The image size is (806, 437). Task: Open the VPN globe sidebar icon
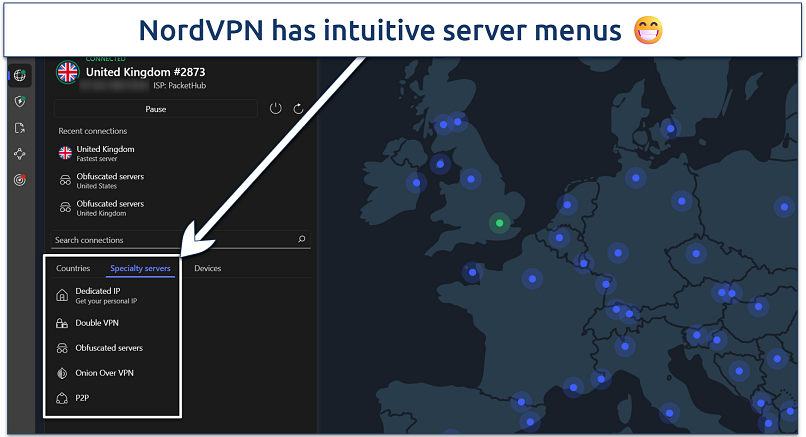[x=20, y=76]
